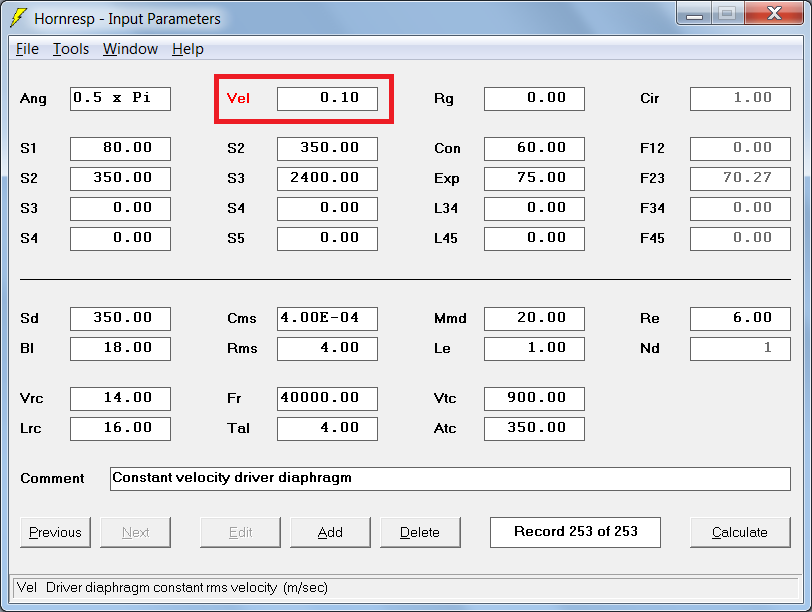
Task: Click the Cms label
Action: click(x=241, y=318)
